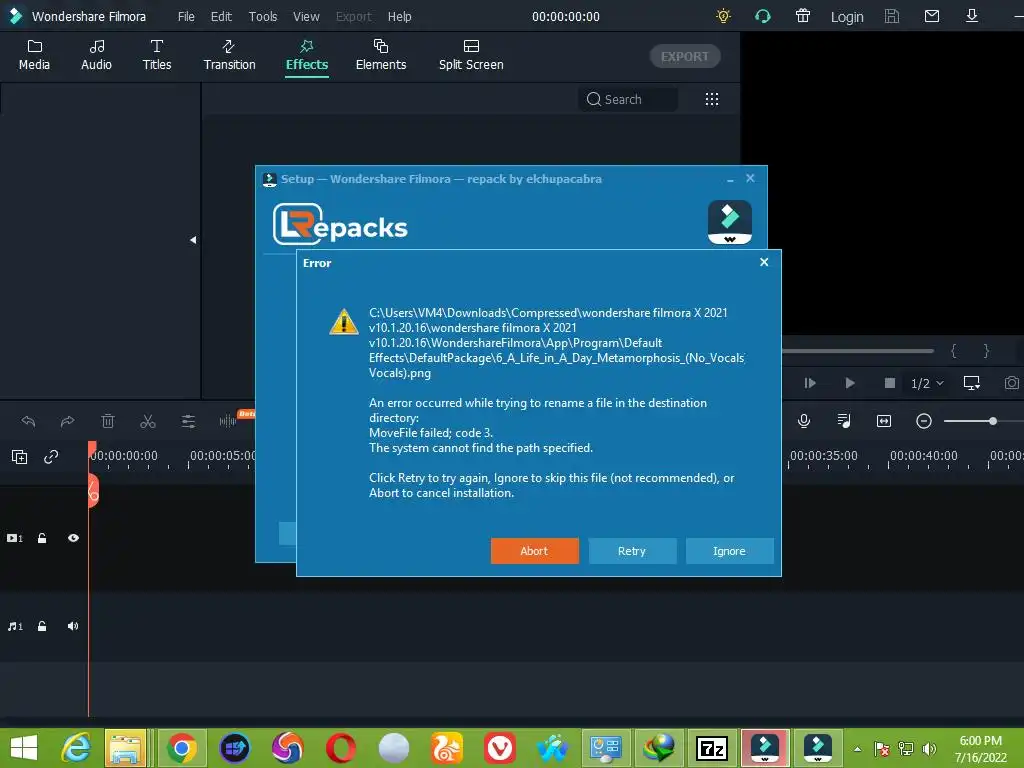Click the frame-step play button

(810, 383)
